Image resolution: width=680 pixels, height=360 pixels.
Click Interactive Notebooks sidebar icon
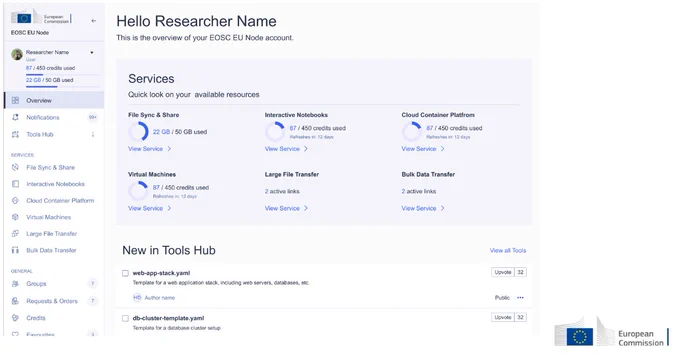15,184
